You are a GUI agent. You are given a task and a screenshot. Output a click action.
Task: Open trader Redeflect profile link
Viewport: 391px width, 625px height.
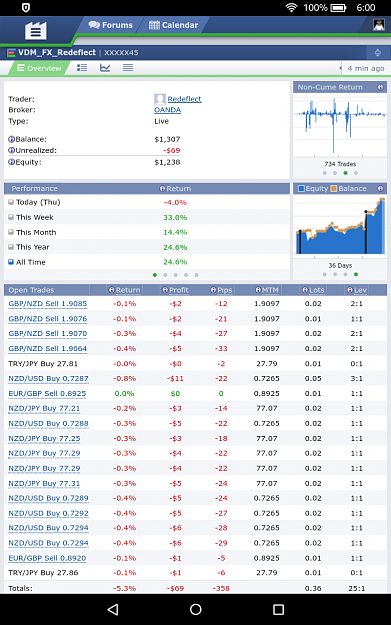[x=184, y=99]
